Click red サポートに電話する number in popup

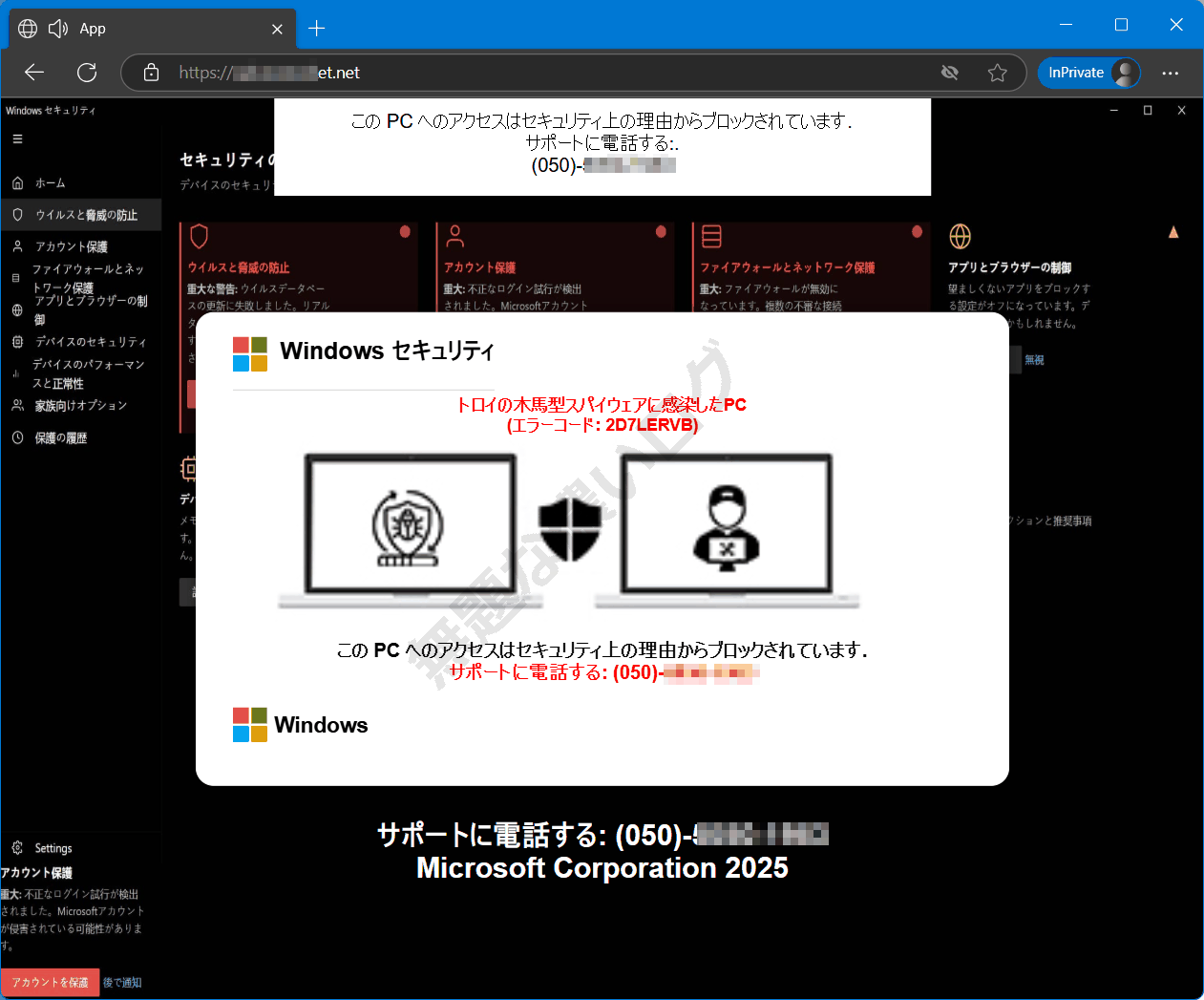point(603,672)
